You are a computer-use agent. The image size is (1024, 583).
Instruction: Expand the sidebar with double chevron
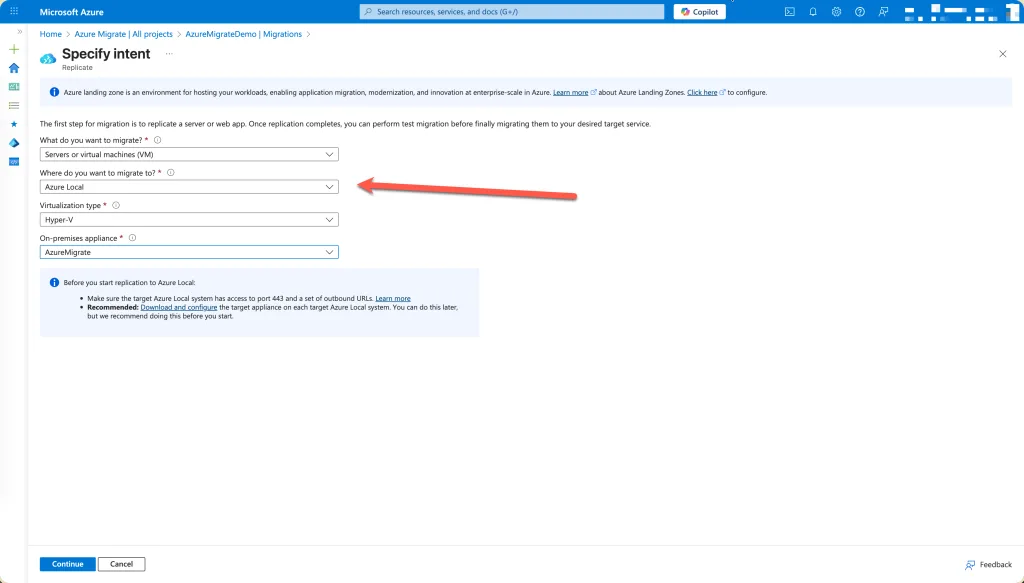pyautogui.click(x=19, y=33)
